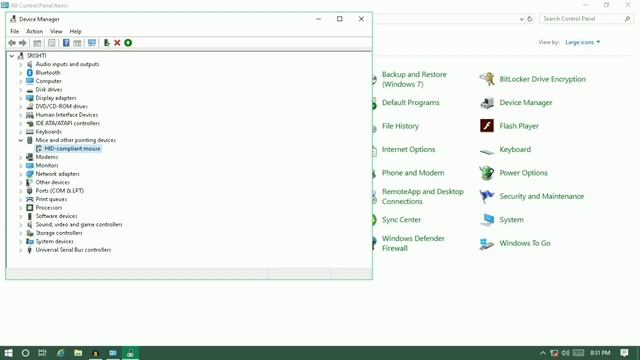The height and width of the screenshot is (360, 640).
Task: Open the Action menu in Device Manager
Action: coord(34,31)
